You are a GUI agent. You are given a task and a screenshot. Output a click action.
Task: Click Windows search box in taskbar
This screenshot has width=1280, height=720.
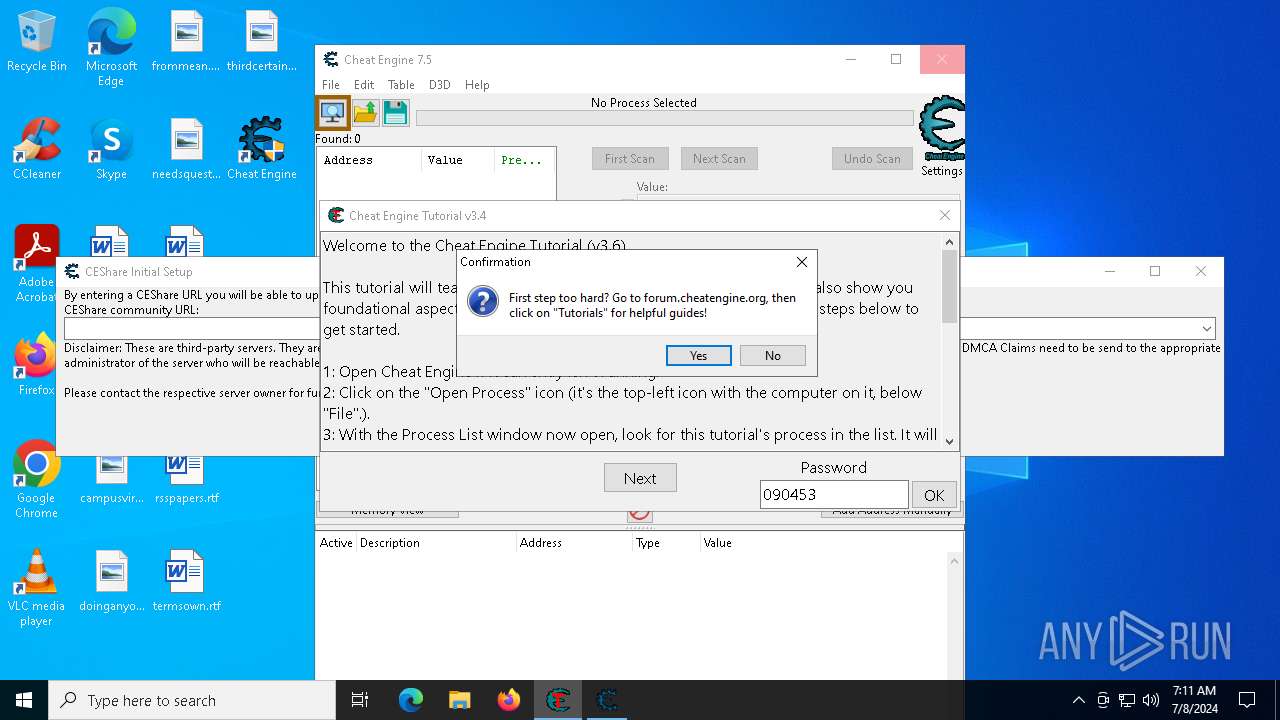coord(192,700)
